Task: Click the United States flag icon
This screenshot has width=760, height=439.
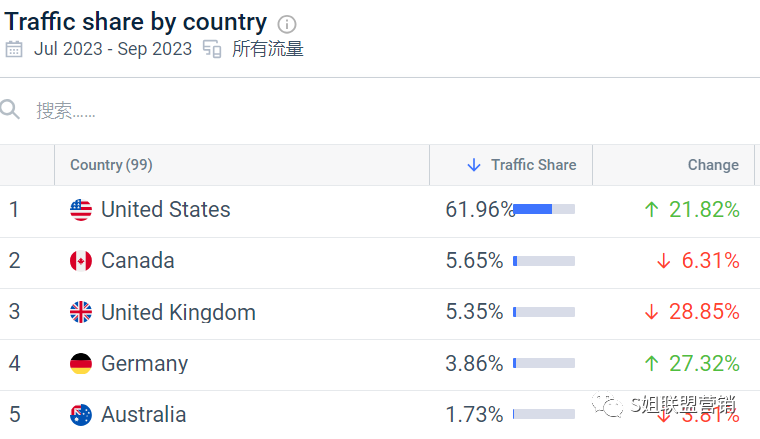Action: [x=81, y=210]
